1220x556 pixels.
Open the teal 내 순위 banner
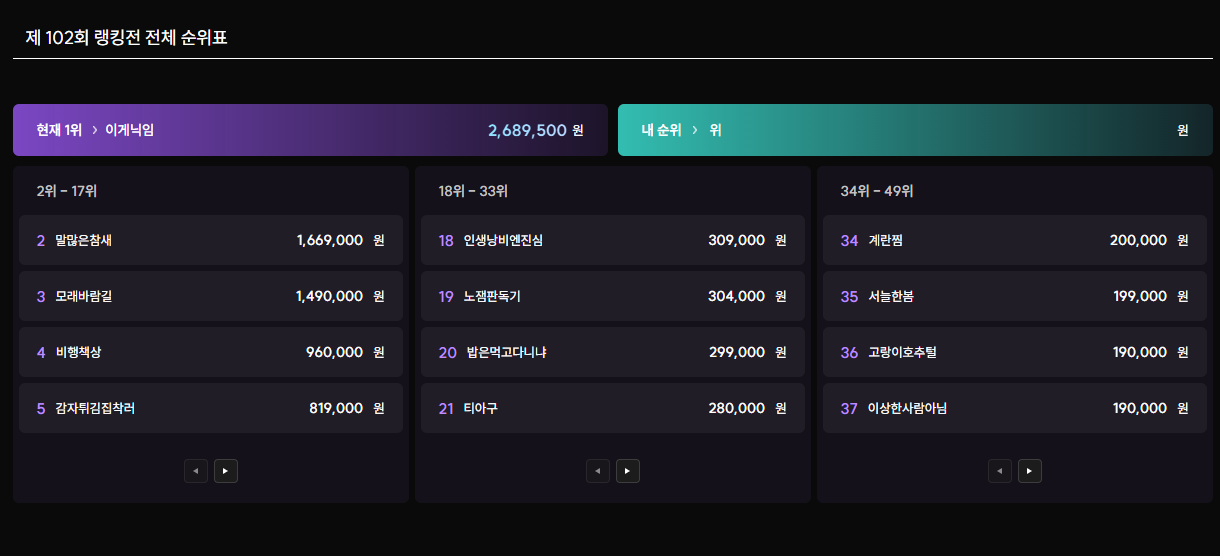[x=915, y=130]
